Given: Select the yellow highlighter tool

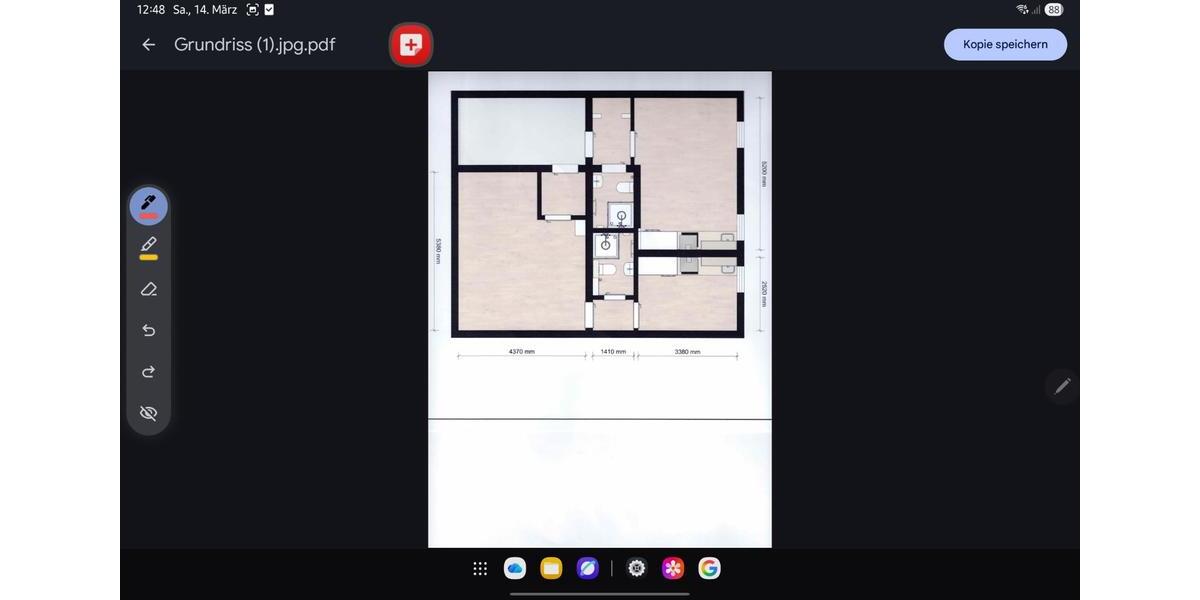Looking at the screenshot, I should (148, 247).
